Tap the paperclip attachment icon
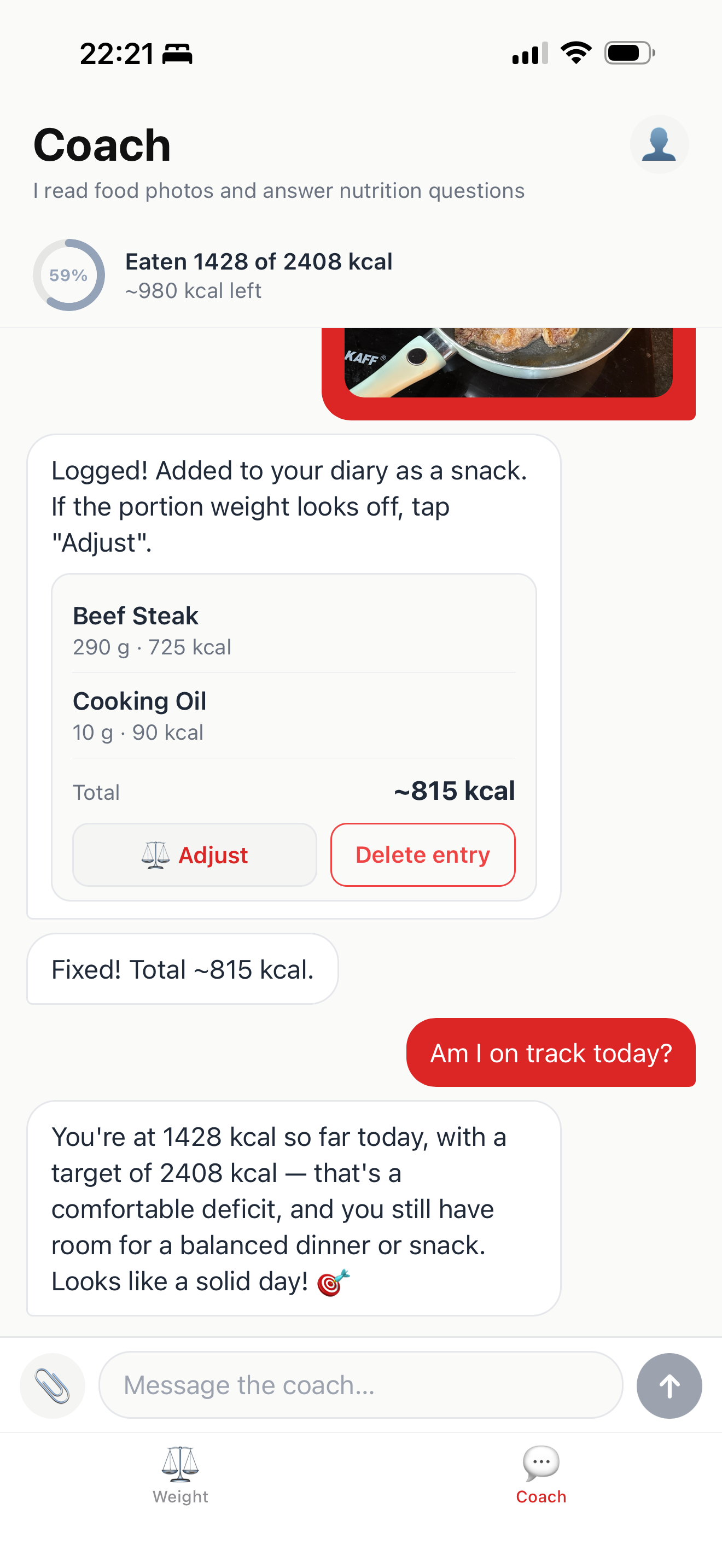This screenshot has height=1568, width=722. click(x=53, y=1386)
